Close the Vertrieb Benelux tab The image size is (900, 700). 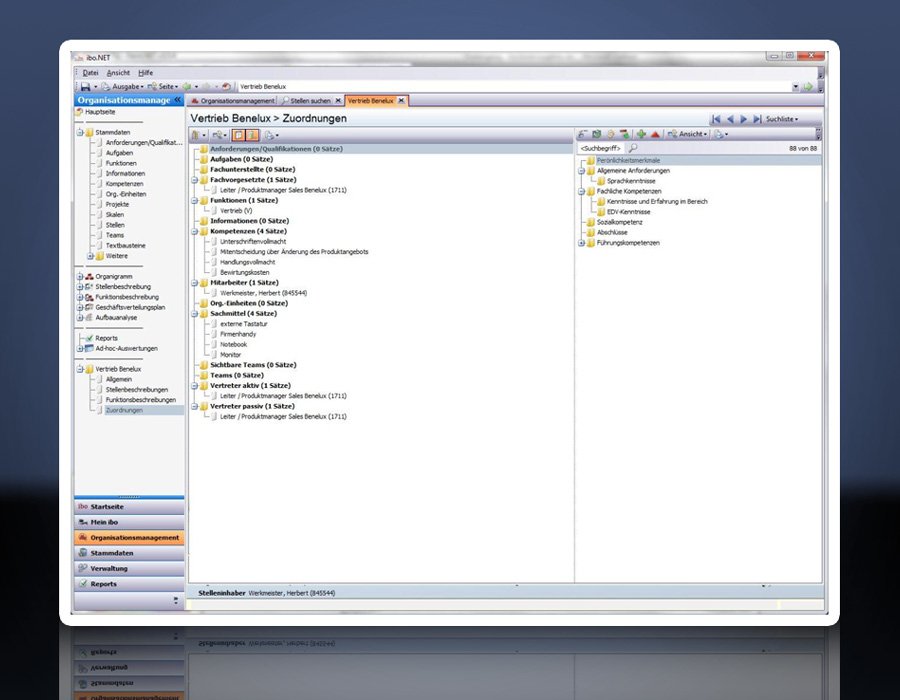click(401, 101)
